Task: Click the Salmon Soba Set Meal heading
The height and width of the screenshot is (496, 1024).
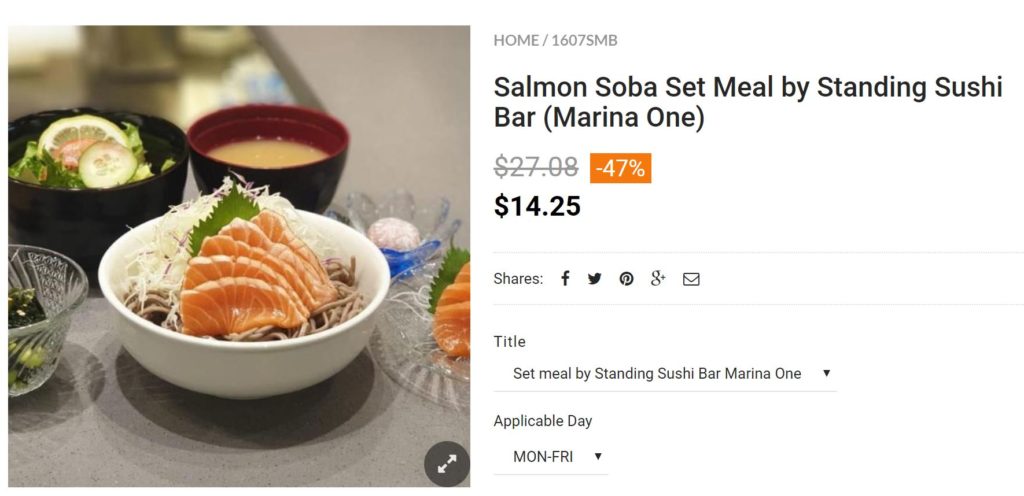Action: click(747, 102)
